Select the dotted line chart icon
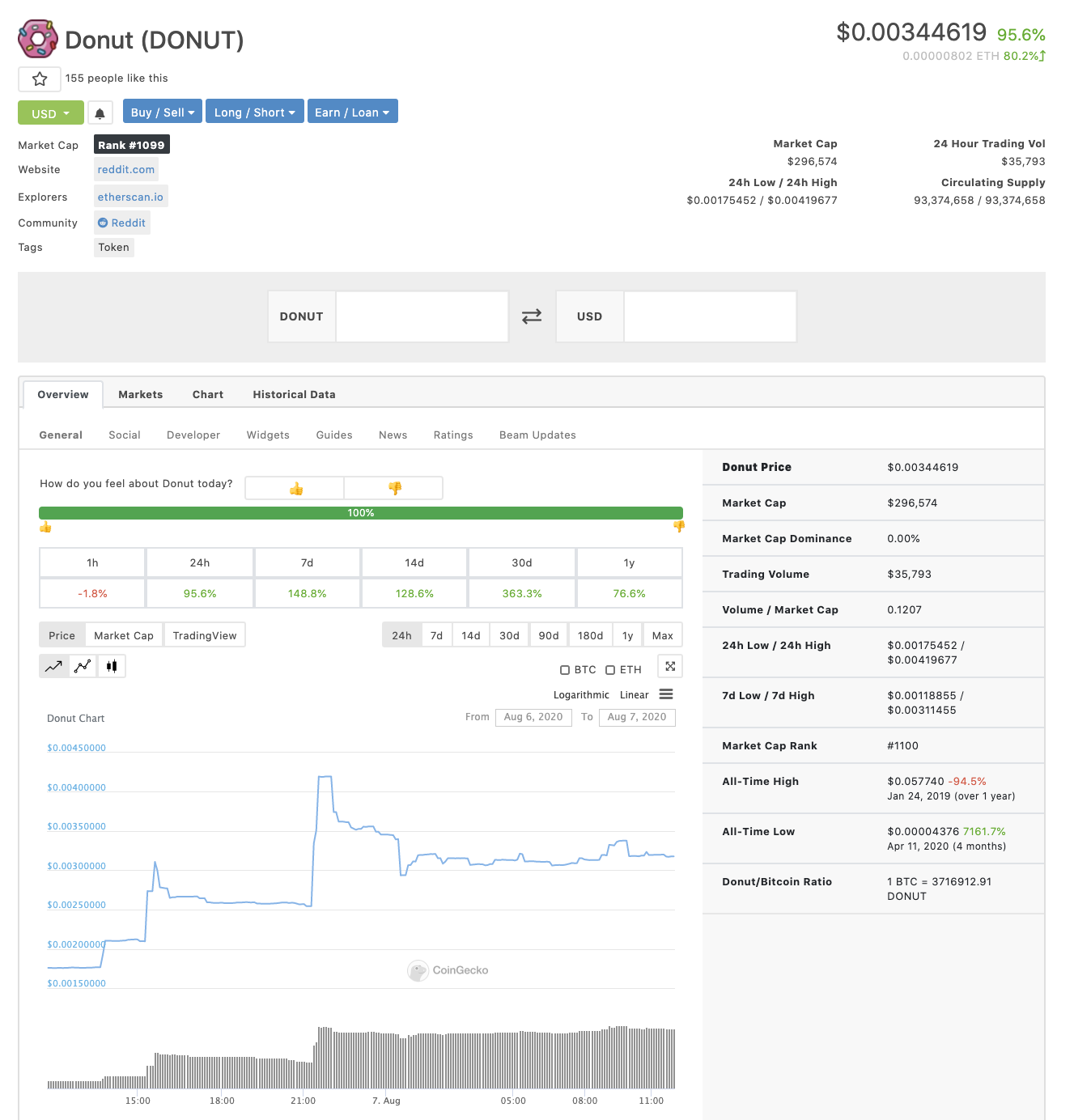This screenshot has width=1091, height=1120. [x=83, y=666]
